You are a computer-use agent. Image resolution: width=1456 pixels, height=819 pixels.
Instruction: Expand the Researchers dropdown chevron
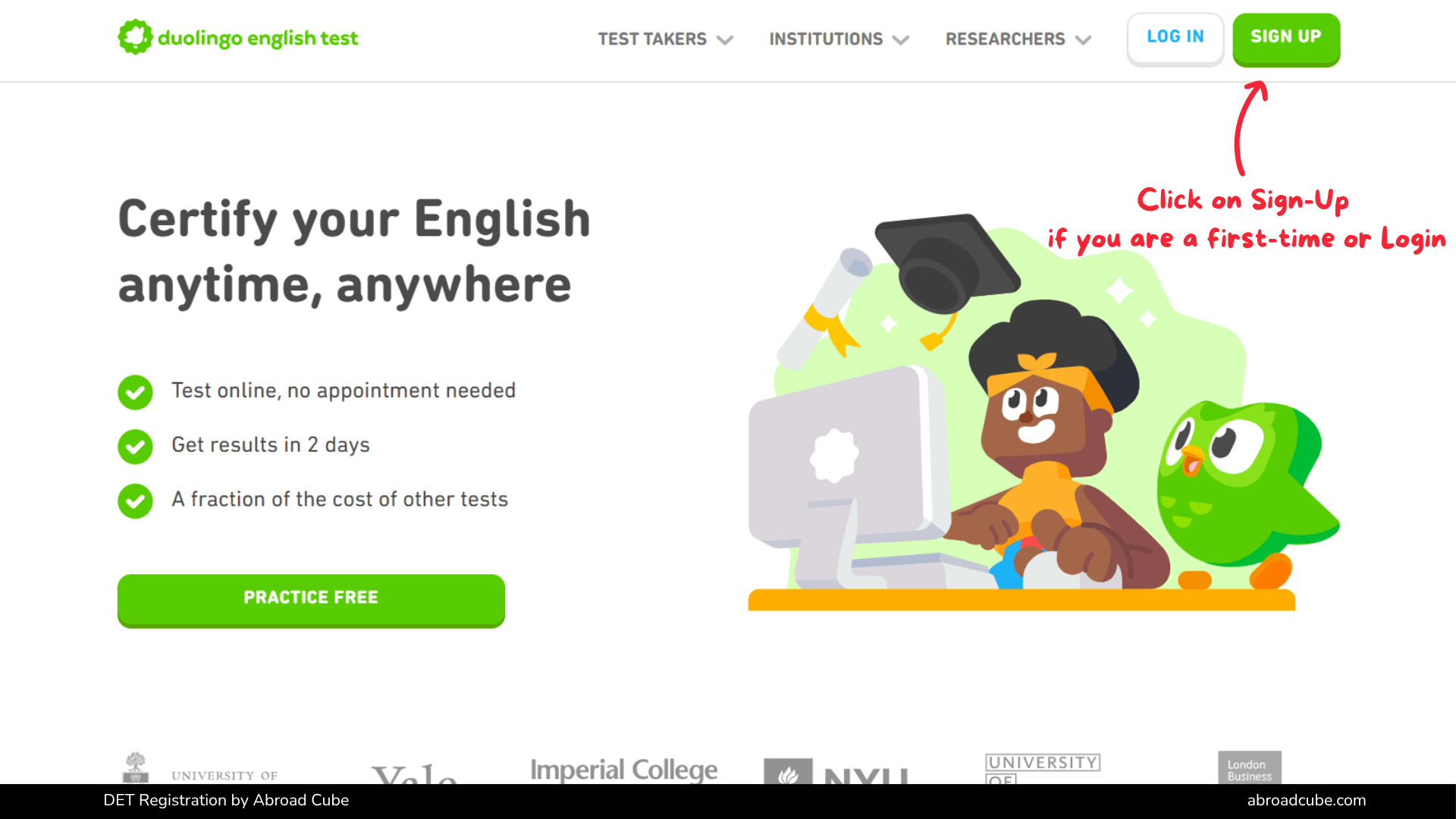tap(1083, 40)
